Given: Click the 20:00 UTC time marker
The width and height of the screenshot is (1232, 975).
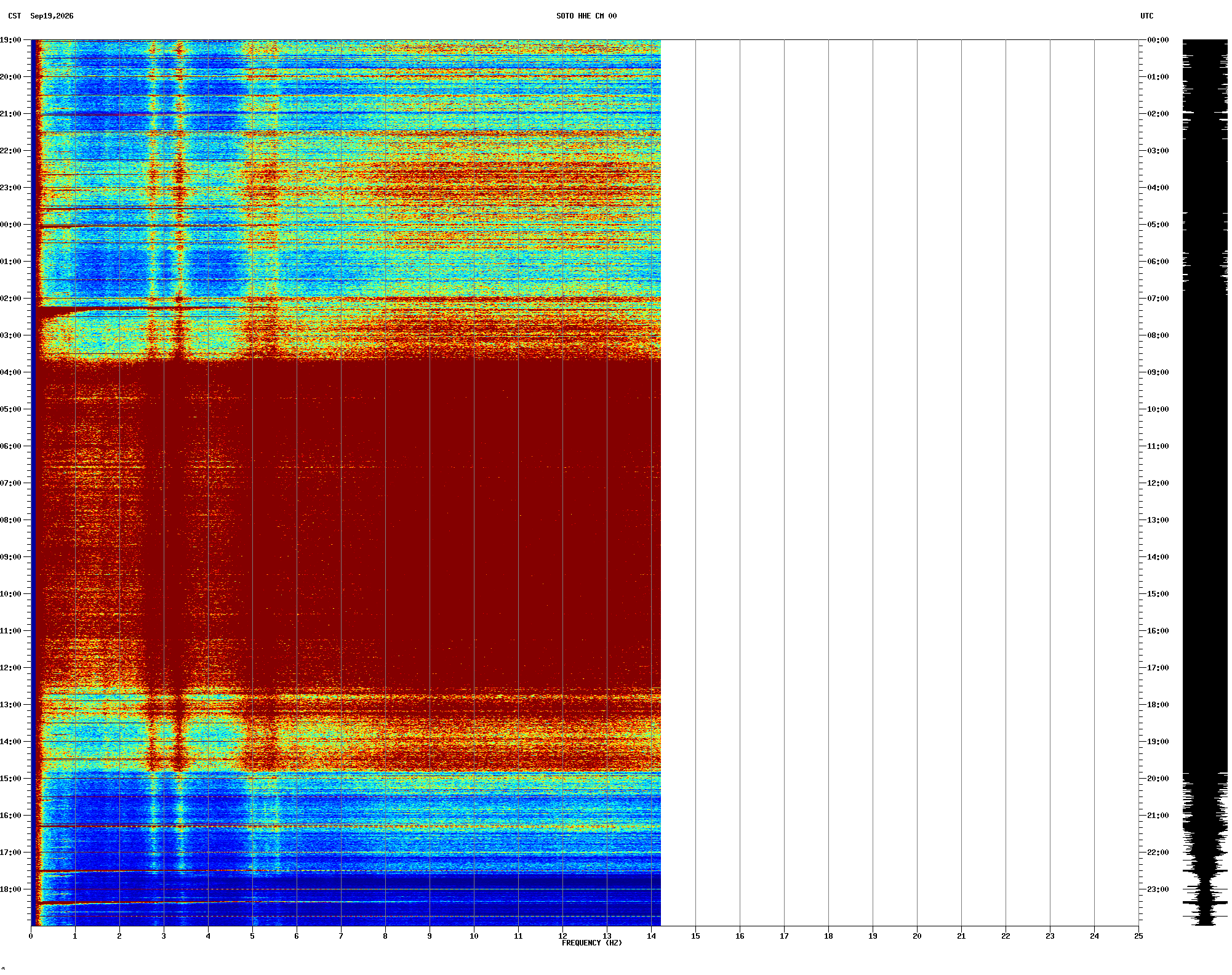Looking at the screenshot, I should [1158, 779].
